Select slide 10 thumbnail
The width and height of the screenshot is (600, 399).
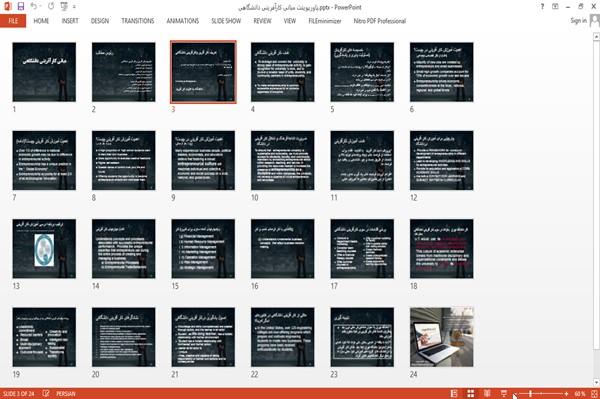coord(282,160)
